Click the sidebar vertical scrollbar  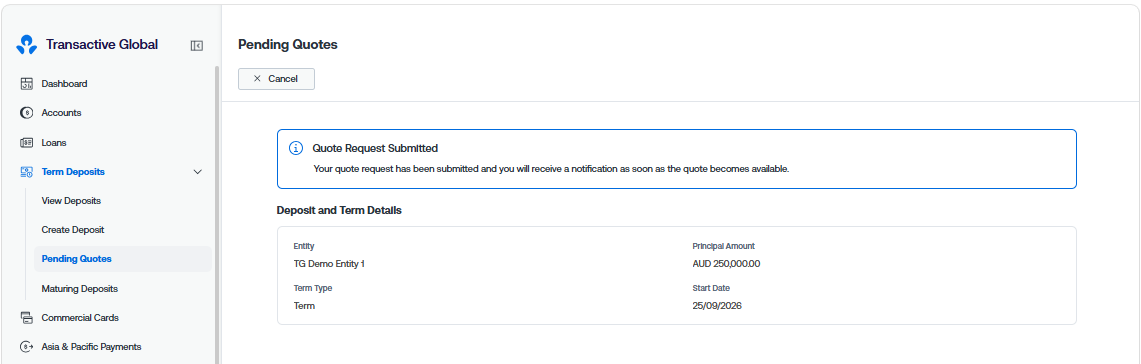(216, 215)
